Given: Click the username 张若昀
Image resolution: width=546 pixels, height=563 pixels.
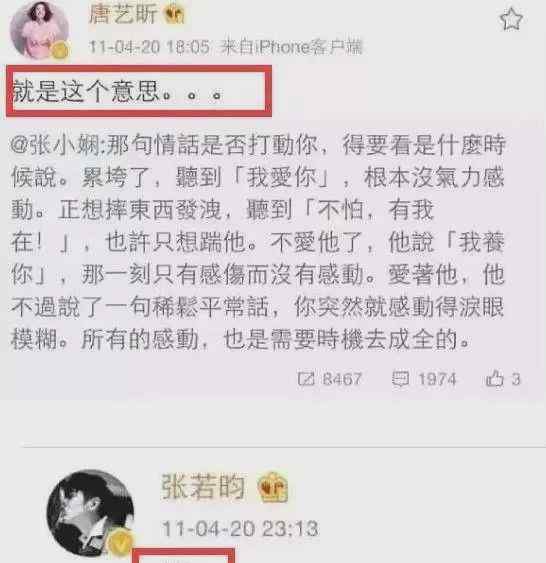Looking at the screenshot, I should (x=203, y=487).
